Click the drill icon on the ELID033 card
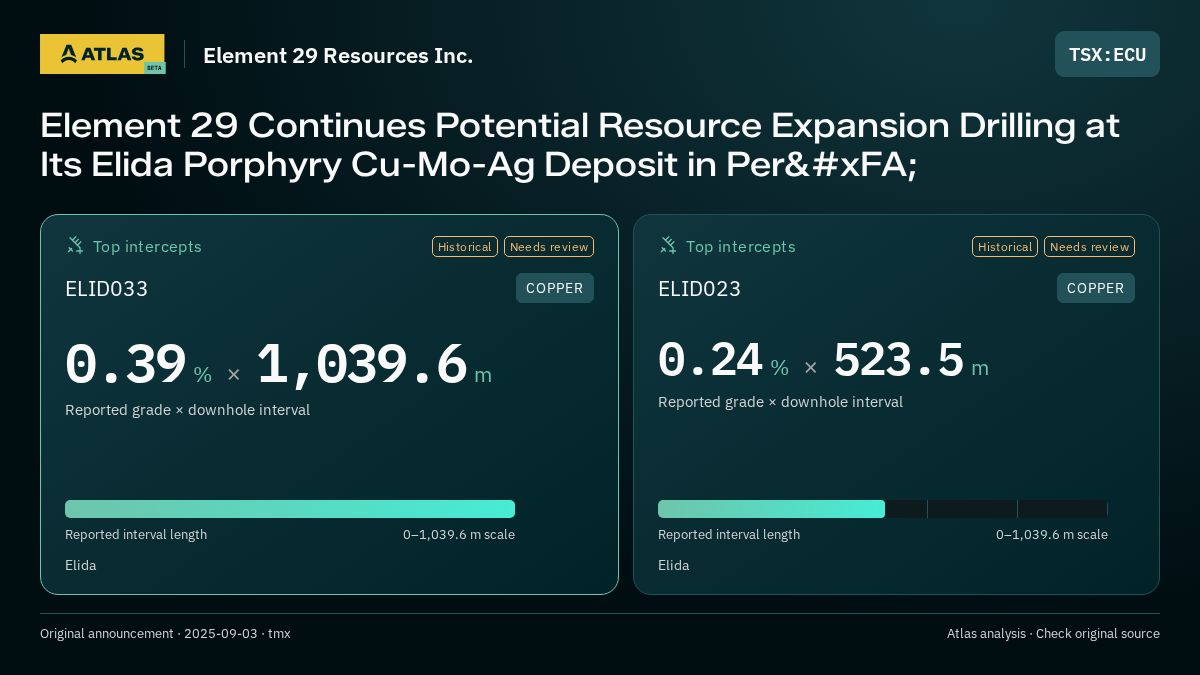 [75, 245]
